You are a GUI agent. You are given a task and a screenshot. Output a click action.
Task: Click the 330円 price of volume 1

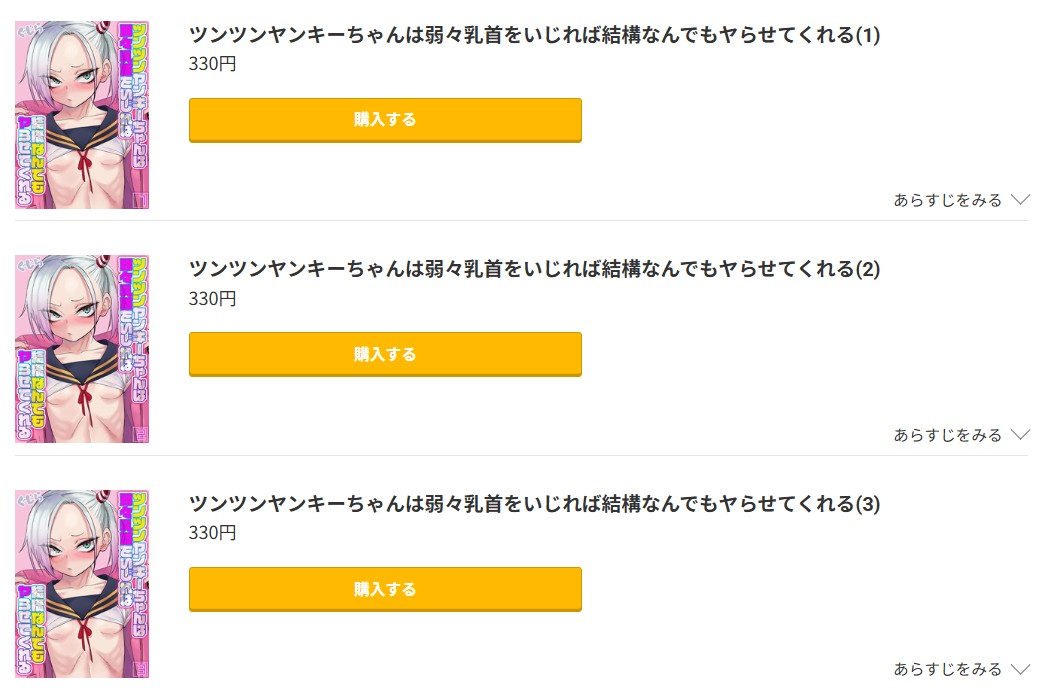(x=212, y=64)
